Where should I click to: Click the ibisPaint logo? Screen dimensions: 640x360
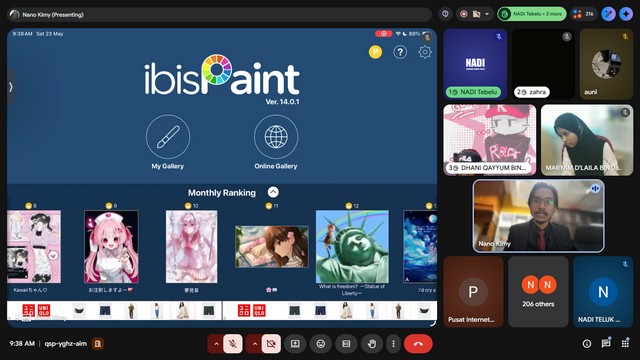pos(222,75)
